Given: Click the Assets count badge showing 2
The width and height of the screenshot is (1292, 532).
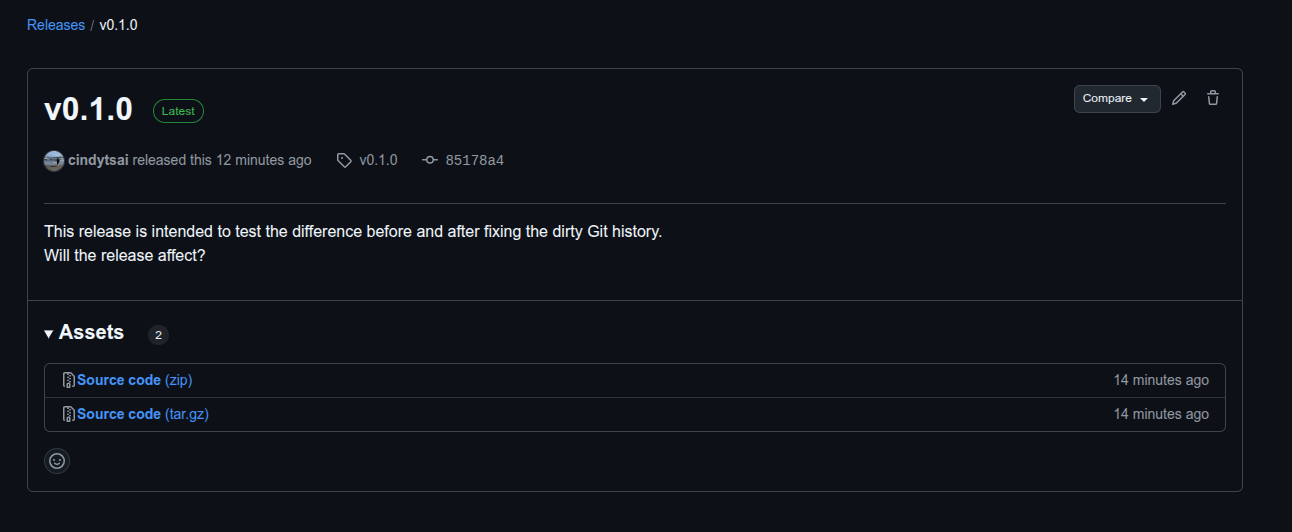Looking at the screenshot, I should (158, 335).
